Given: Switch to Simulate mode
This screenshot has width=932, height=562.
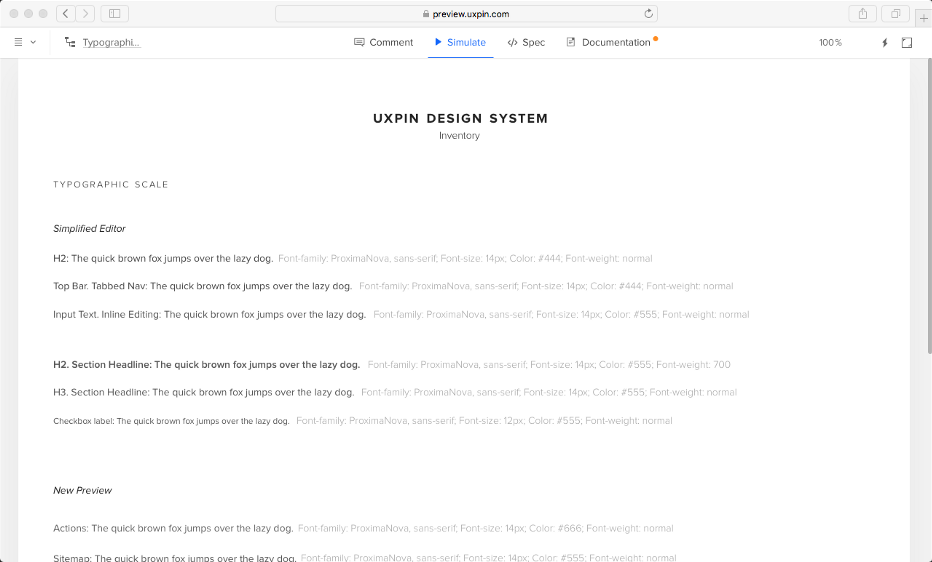Looking at the screenshot, I should point(460,42).
